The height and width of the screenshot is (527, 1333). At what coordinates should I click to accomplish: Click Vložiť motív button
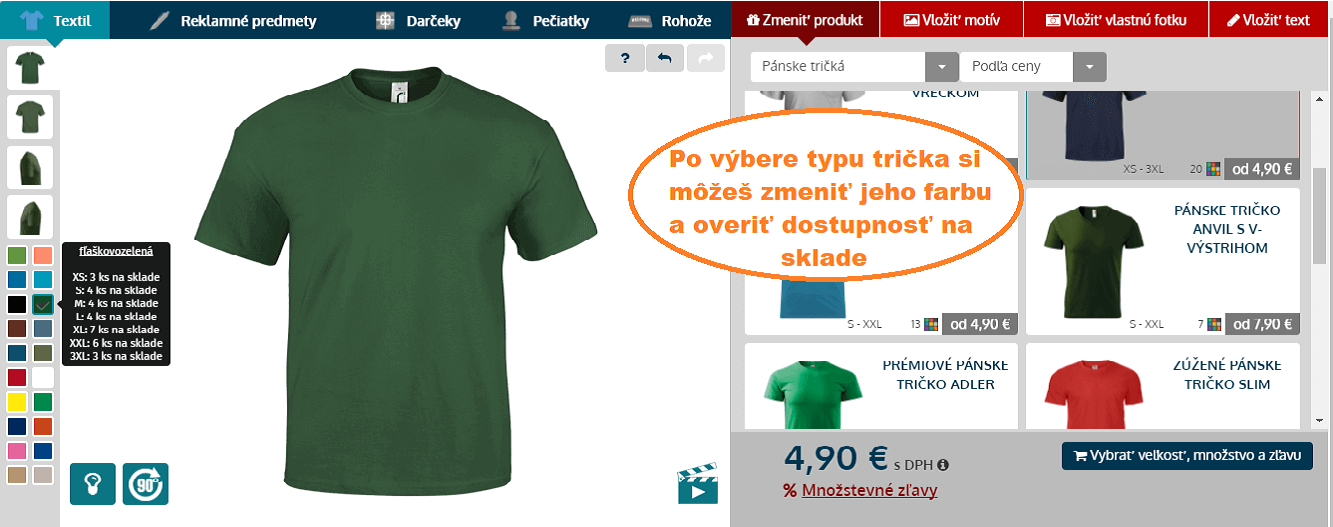[953, 20]
